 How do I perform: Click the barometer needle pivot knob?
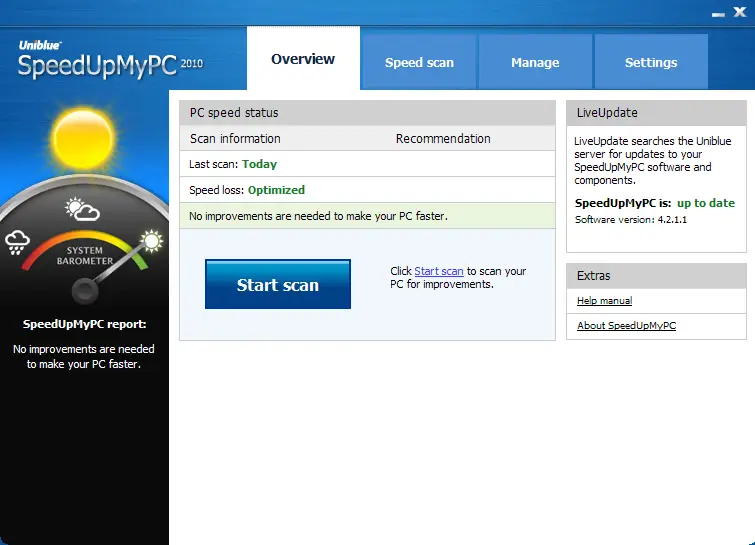pos(85,290)
